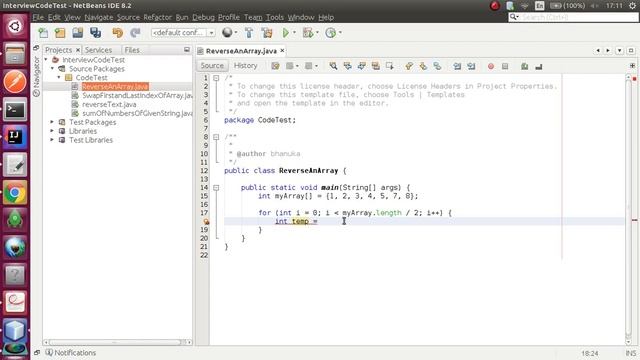The width and height of the screenshot is (640, 360).
Task: Click the Save All toolbar icon
Action: pos(96,33)
